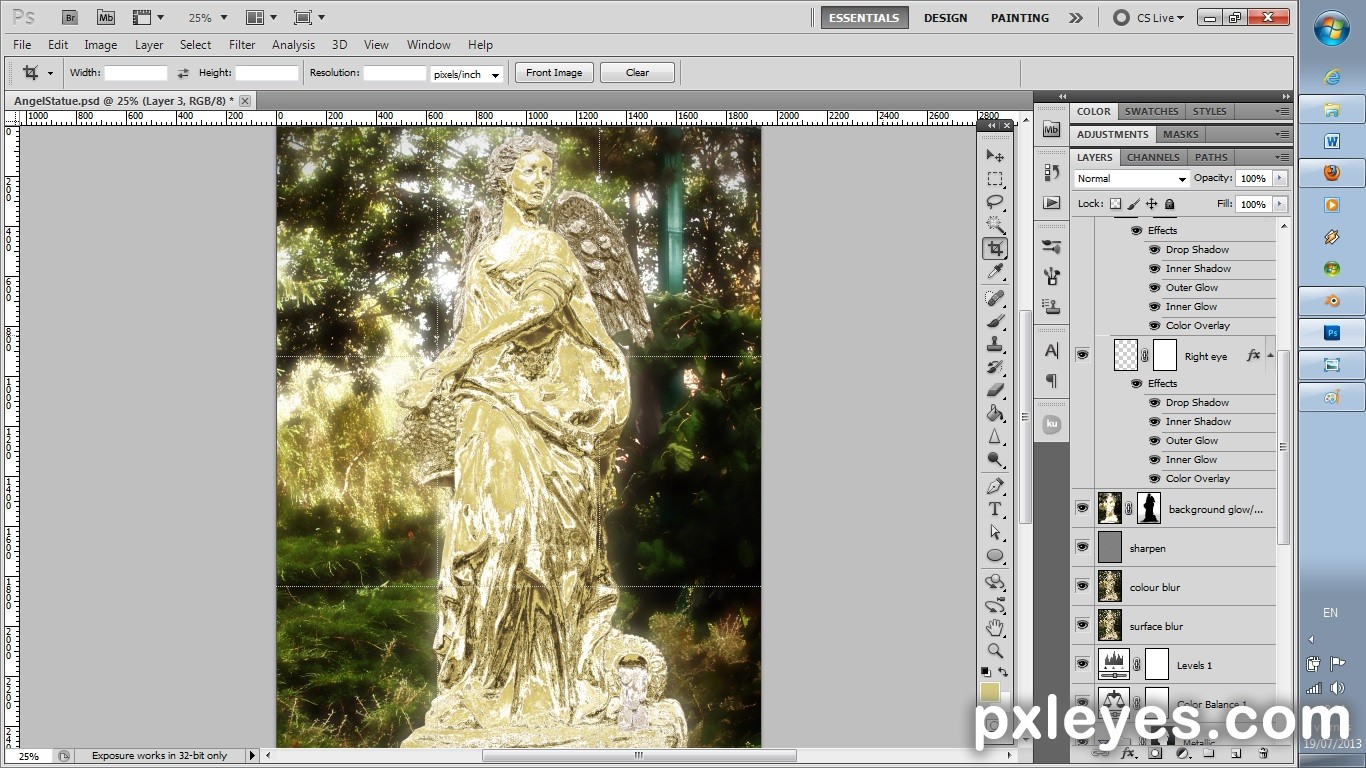Collapse effects of Right eye layer
Viewport: 1366px width, 768px height.
[1270, 355]
